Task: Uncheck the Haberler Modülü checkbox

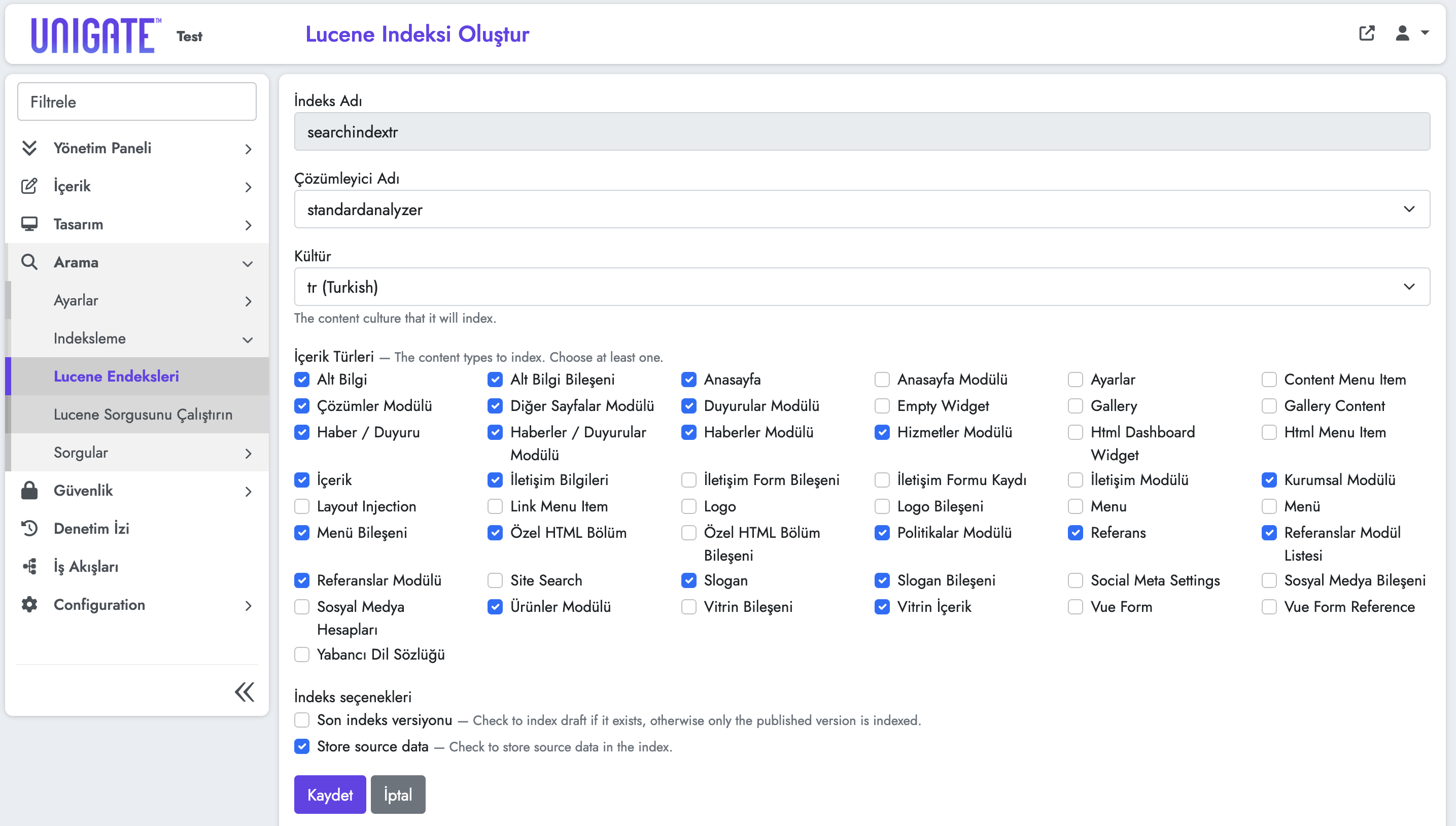Action: click(x=688, y=432)
